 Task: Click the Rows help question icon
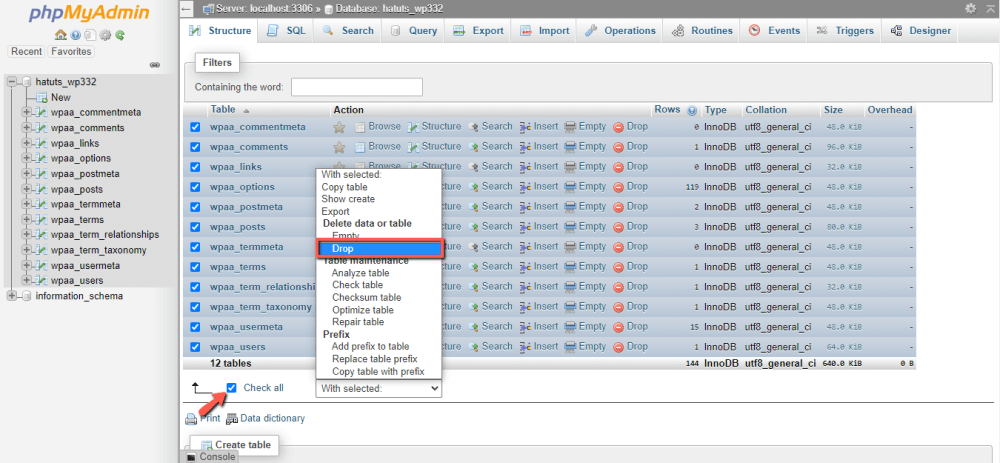coord(691,110)
